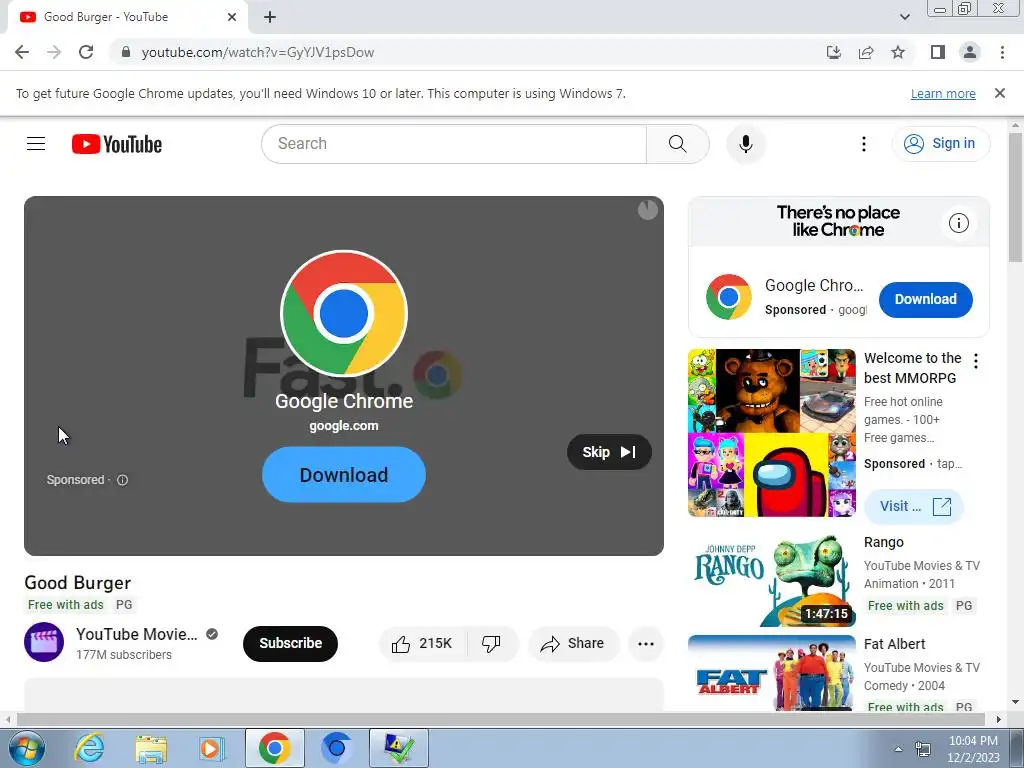Select the Good Burger - YouTube tab
Viewport: 1024px width, 768px height.
pyautogui.click(x=128, y=17)
